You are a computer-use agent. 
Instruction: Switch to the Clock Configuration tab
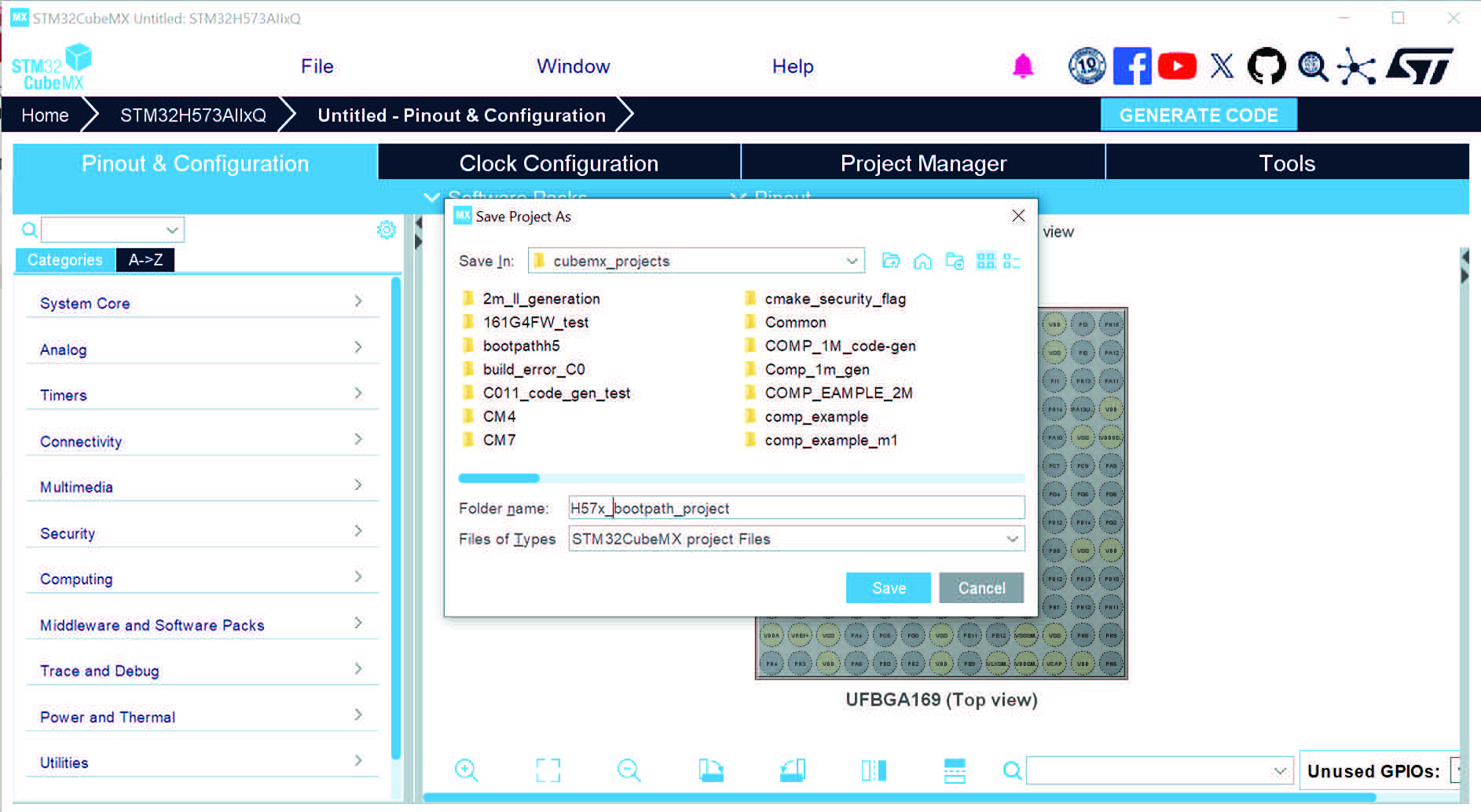tap(559, 163)
